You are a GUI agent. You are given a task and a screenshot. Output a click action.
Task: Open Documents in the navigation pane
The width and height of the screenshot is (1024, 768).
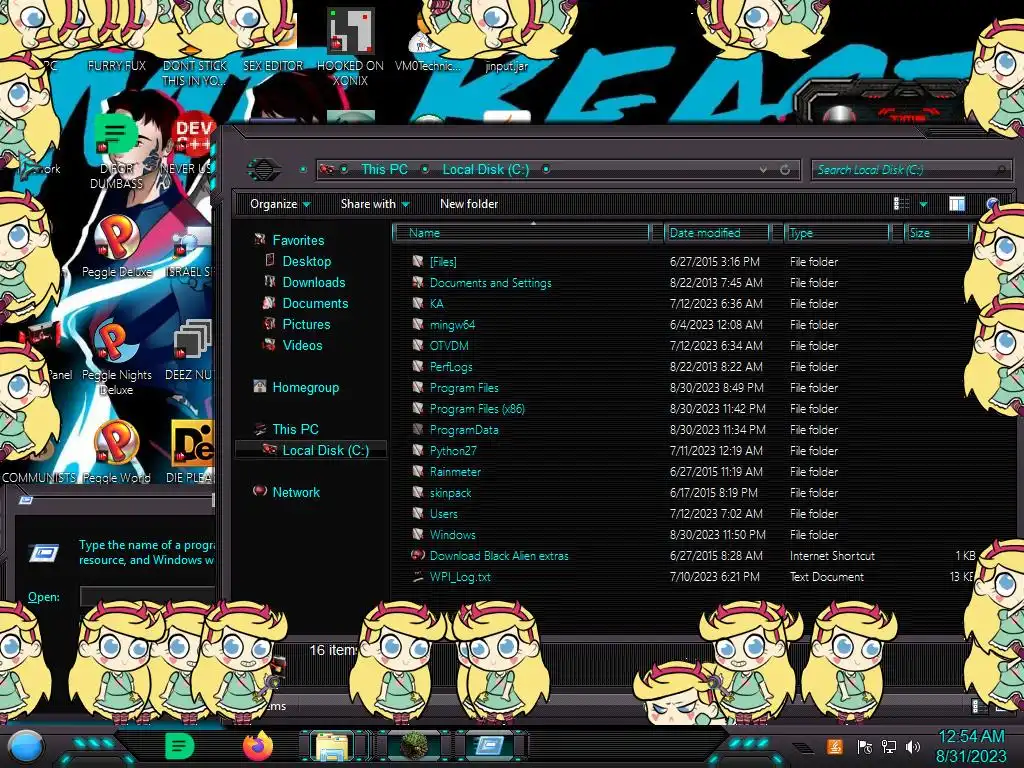315,303
